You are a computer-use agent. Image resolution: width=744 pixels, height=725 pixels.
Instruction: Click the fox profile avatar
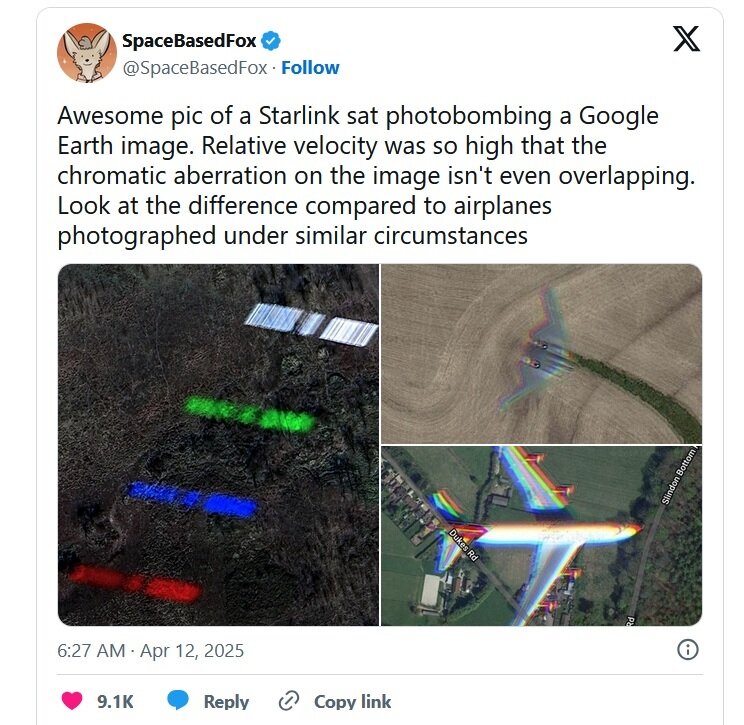pos(87,52)
